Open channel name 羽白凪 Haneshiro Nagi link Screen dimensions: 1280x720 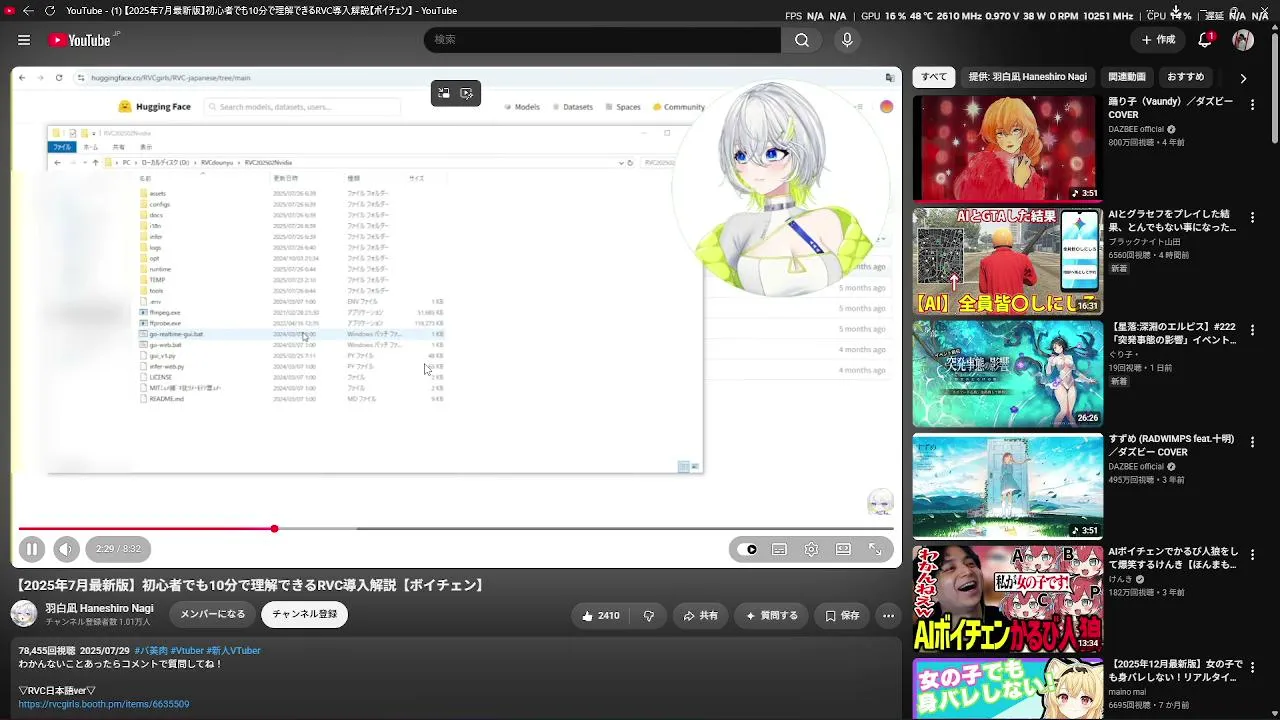click(99, 608)
